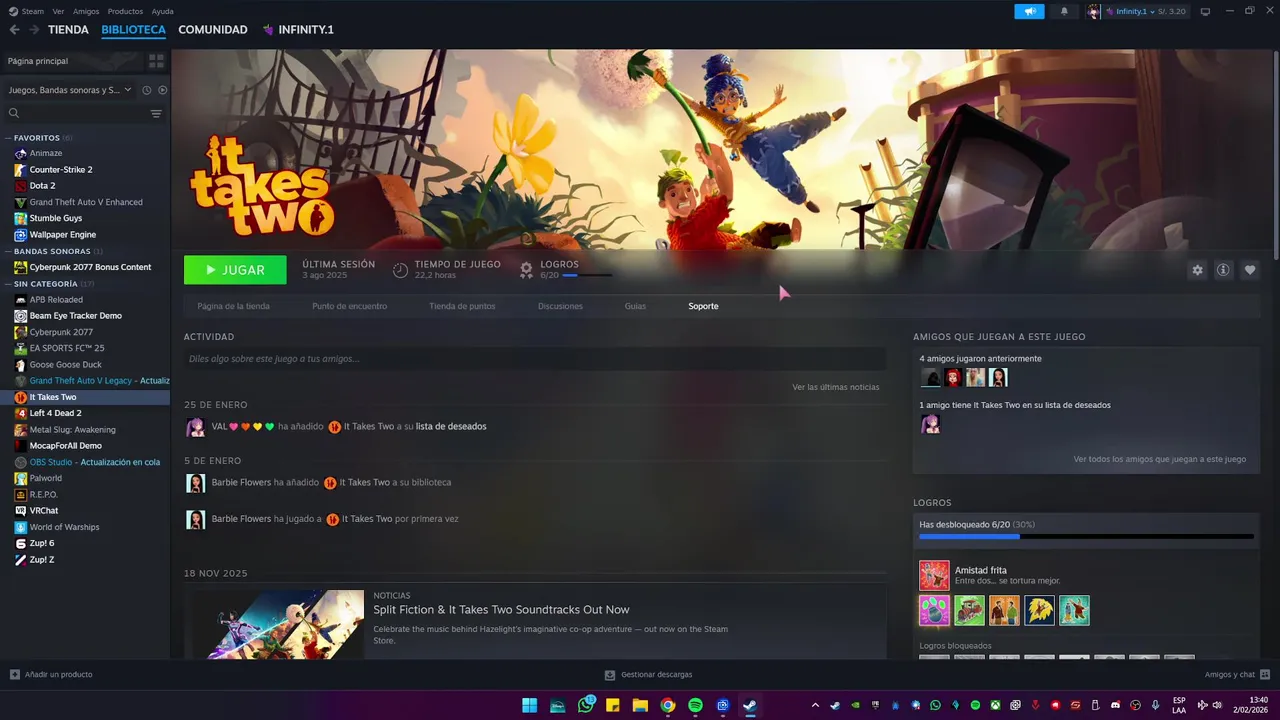Open Amigos y chat icon
Viewport: 1280px width, 720px height.
click(1265, 674)
